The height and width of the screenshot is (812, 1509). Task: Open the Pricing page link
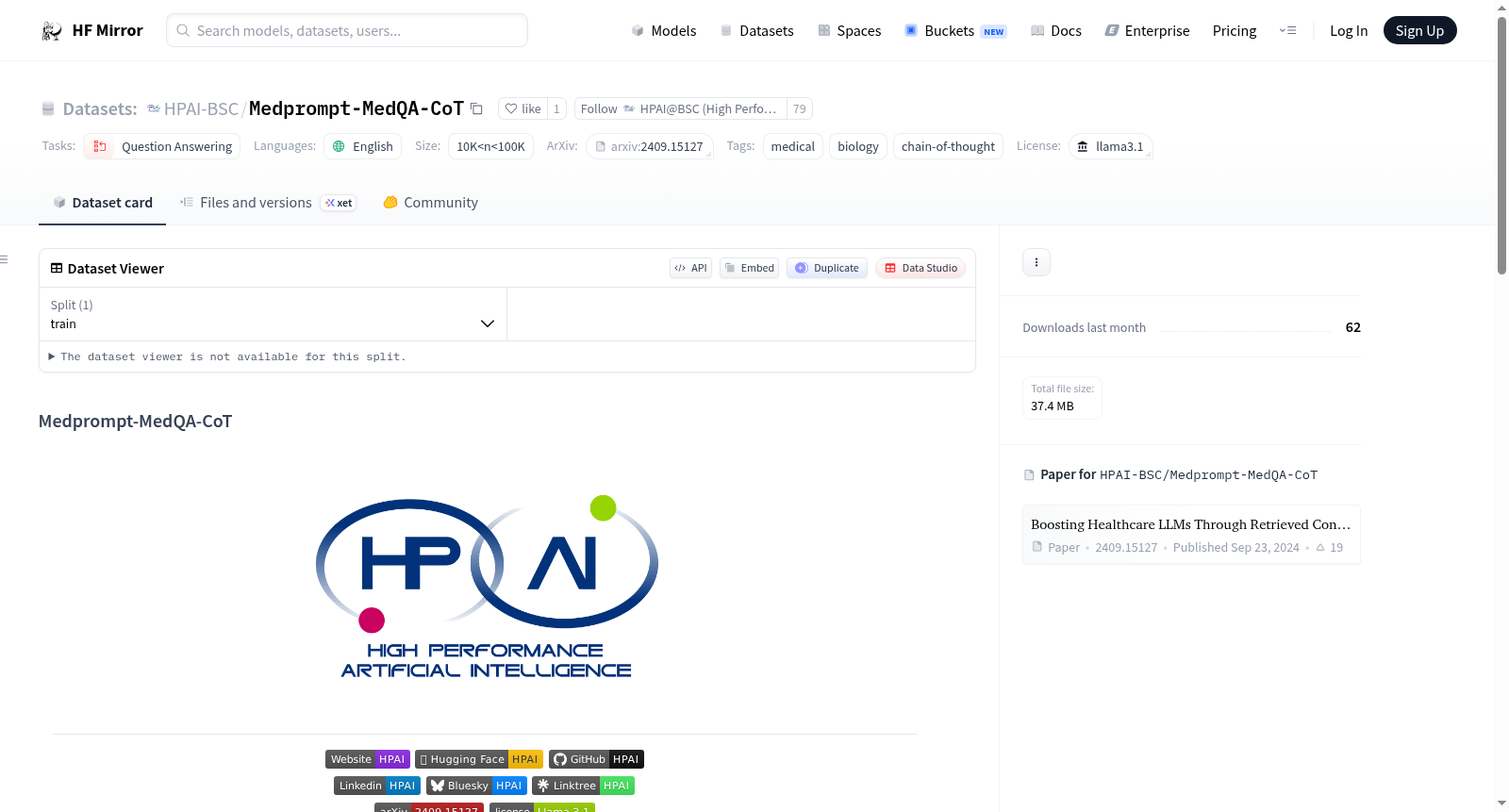pos(1235,31)
